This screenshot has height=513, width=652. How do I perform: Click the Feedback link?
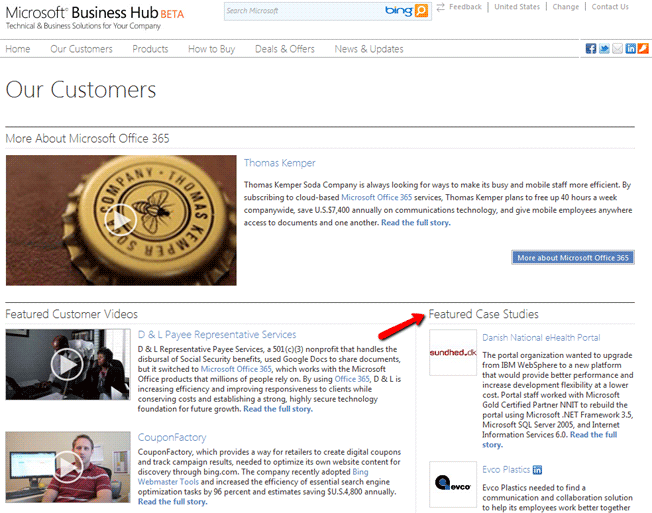[x=465, y=7]
